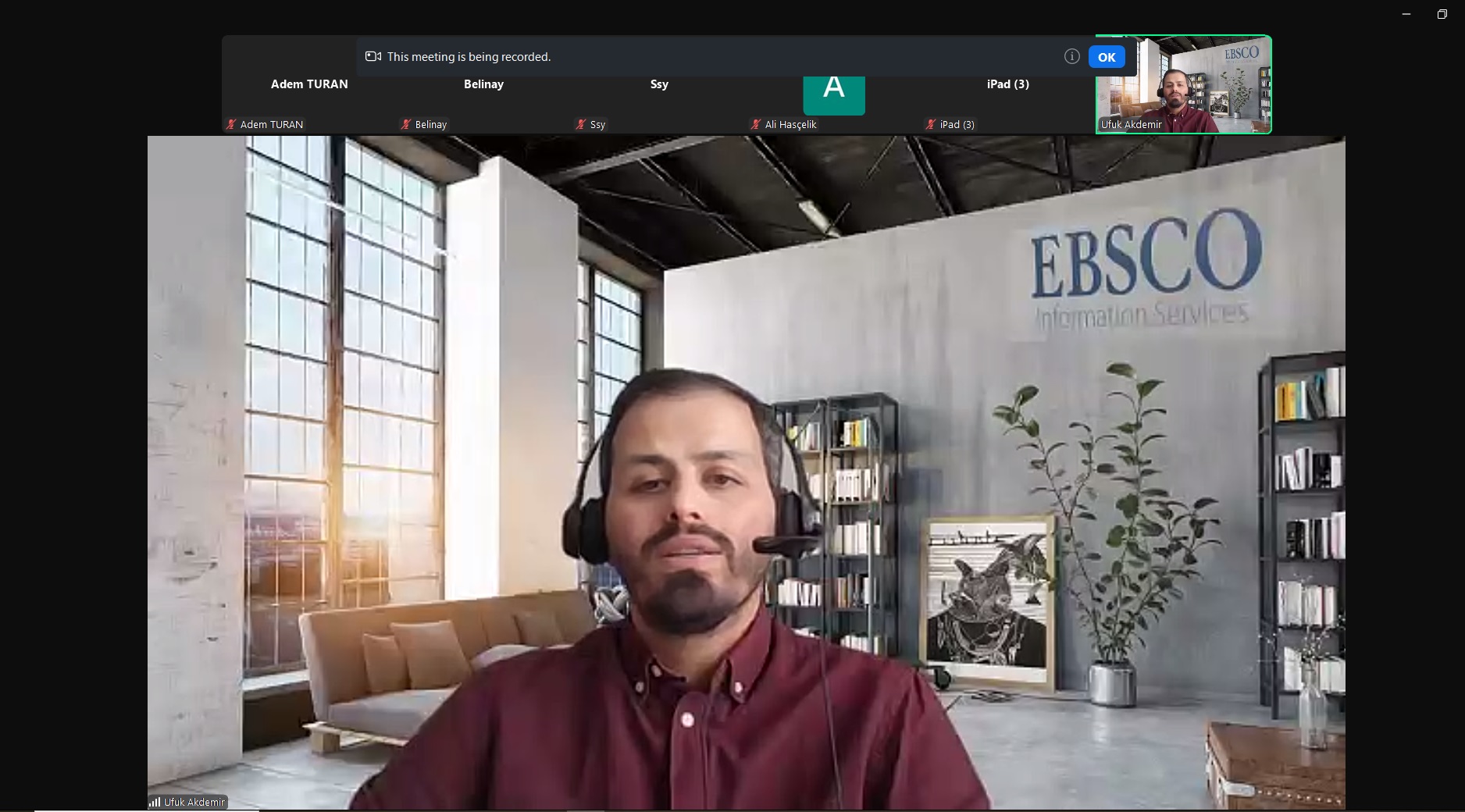Click Ali Hasçelik's green avatar tile
This screenshot has width=1465, height=812.
pos(833,94)
